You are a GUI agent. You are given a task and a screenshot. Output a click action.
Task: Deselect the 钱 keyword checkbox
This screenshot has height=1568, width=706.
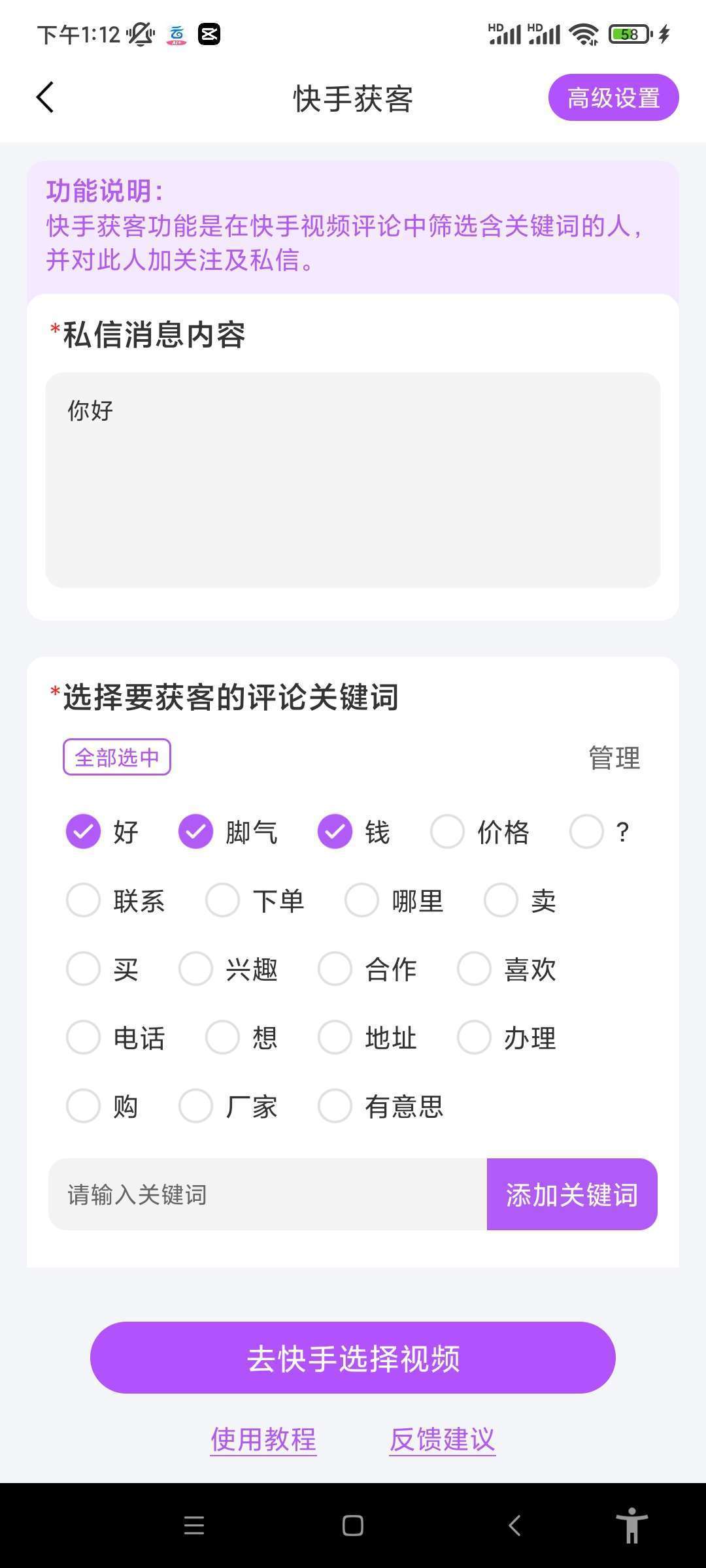click(x=335, y=832)
